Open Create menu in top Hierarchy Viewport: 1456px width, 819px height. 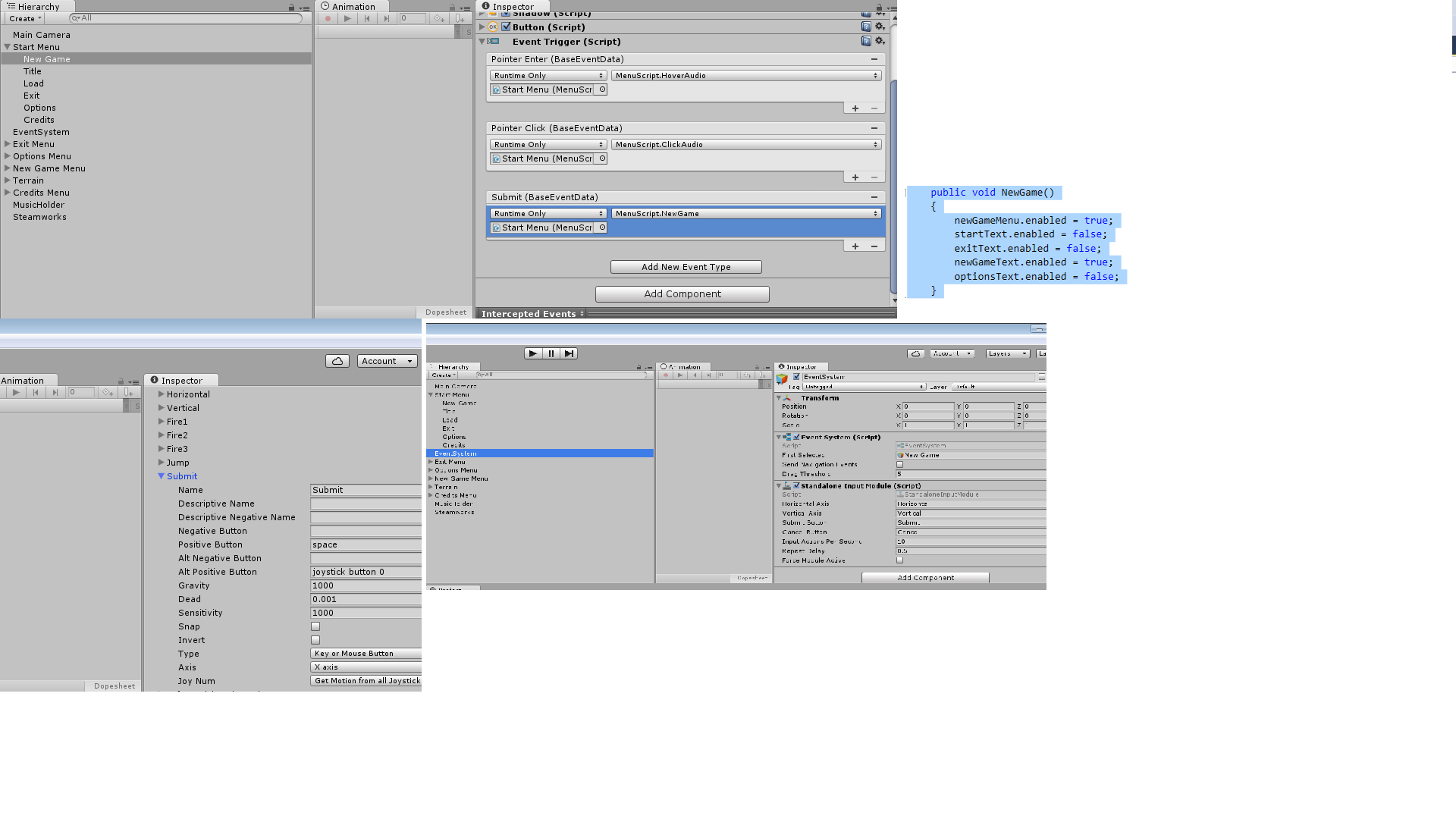(25, 18)
